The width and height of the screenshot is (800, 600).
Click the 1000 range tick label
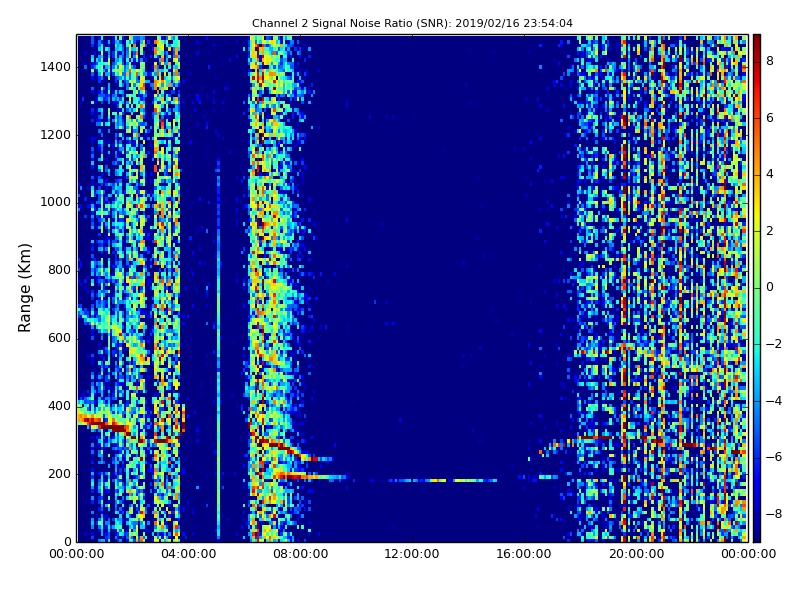coord(56,202)
